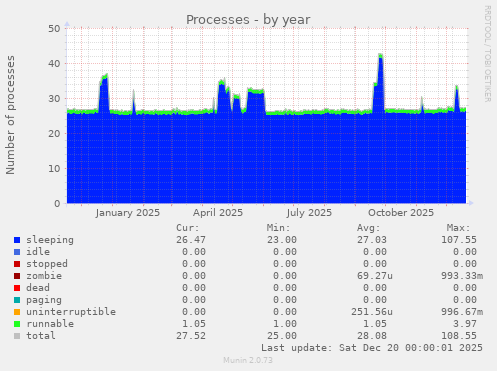
Task: Click the 'dead' legend label
Action: [x=38, y=288]
